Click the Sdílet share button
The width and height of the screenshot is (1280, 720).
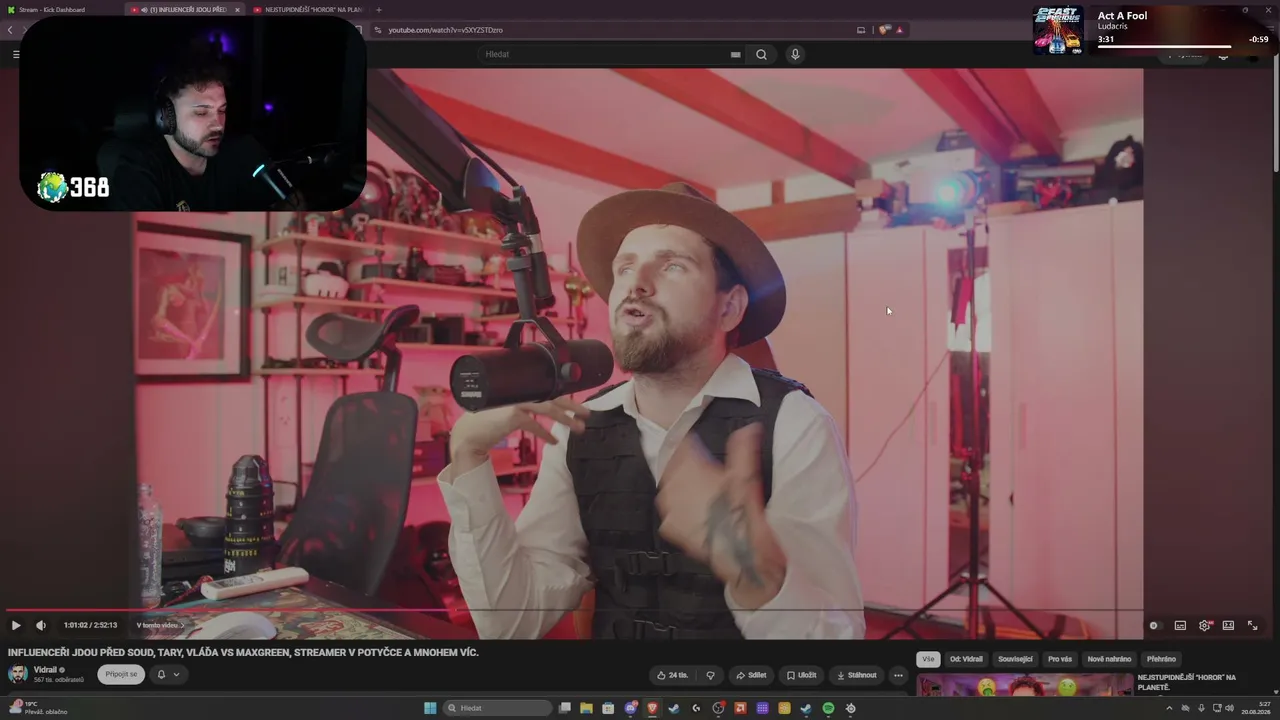pyautogui.click(x=751, y=675)
